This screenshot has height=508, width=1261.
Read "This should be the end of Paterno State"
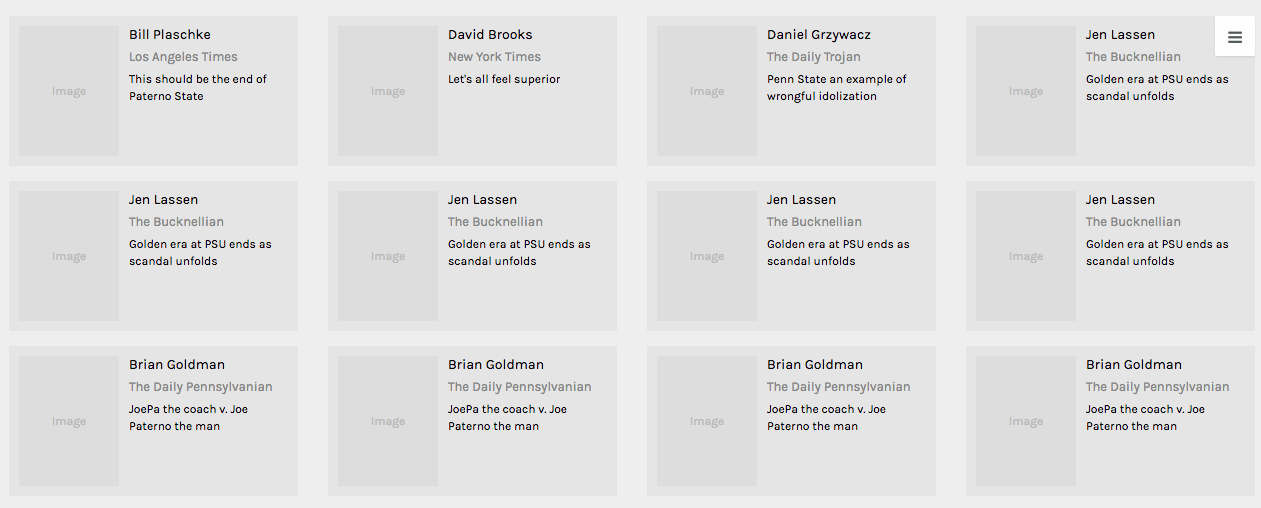click(x=198, y=88)
